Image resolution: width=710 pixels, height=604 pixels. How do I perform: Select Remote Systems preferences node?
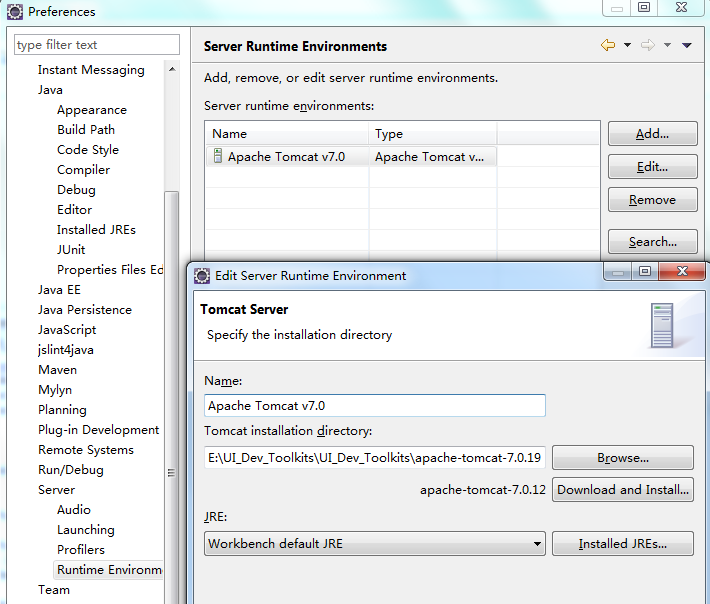(86, 450)
